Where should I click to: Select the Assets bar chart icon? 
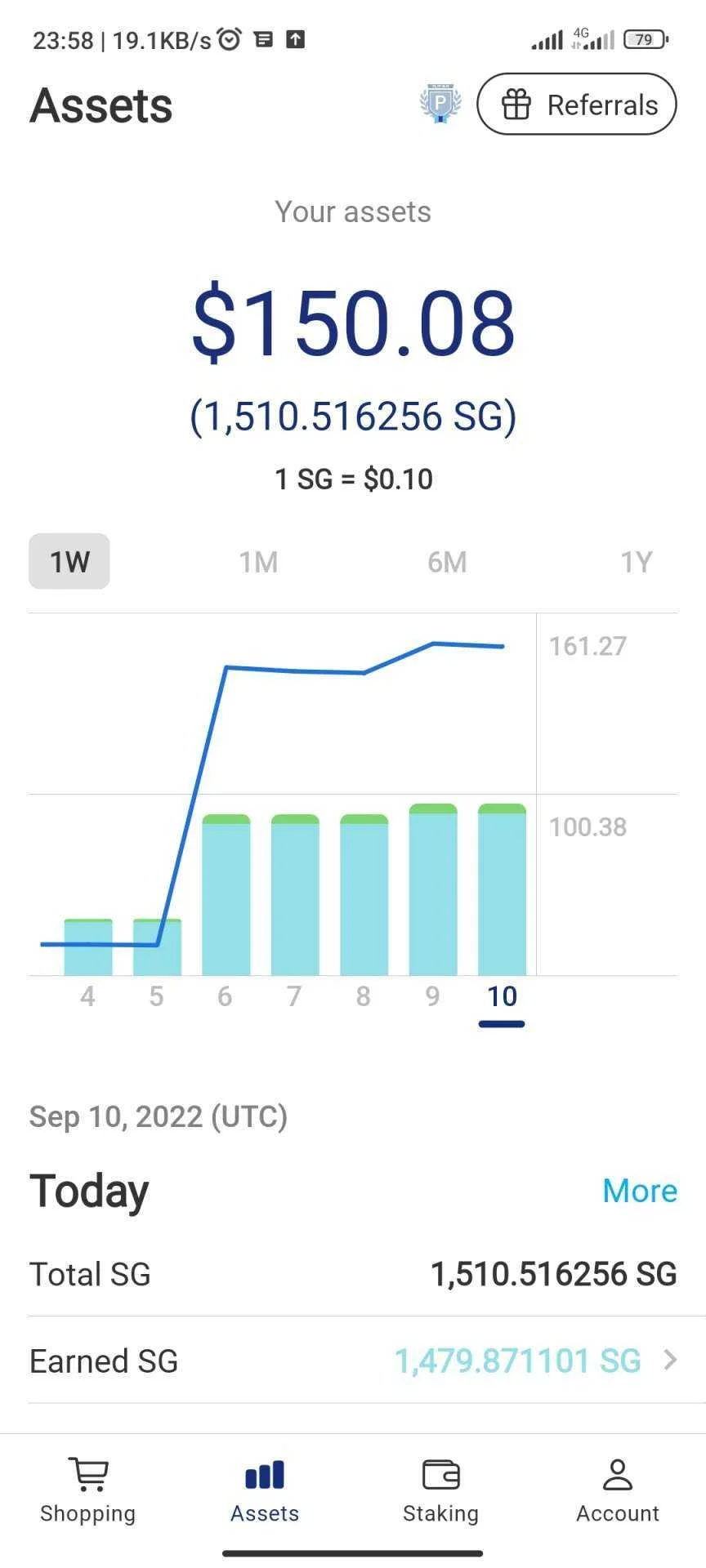click(265, 1475)
